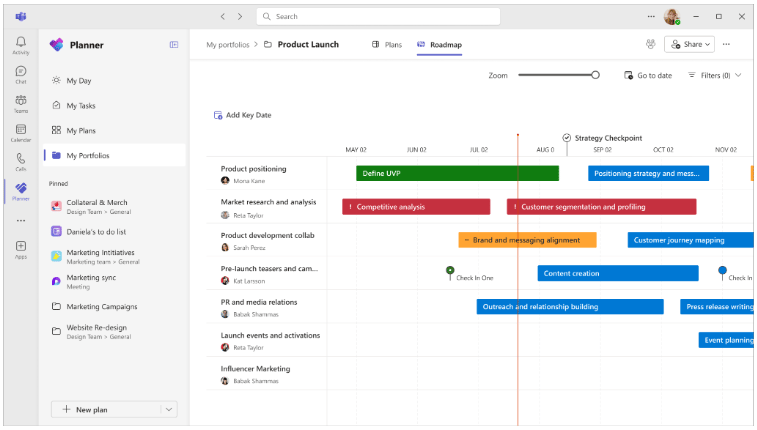Click the blue Check In milestone marker

[722, 273]
